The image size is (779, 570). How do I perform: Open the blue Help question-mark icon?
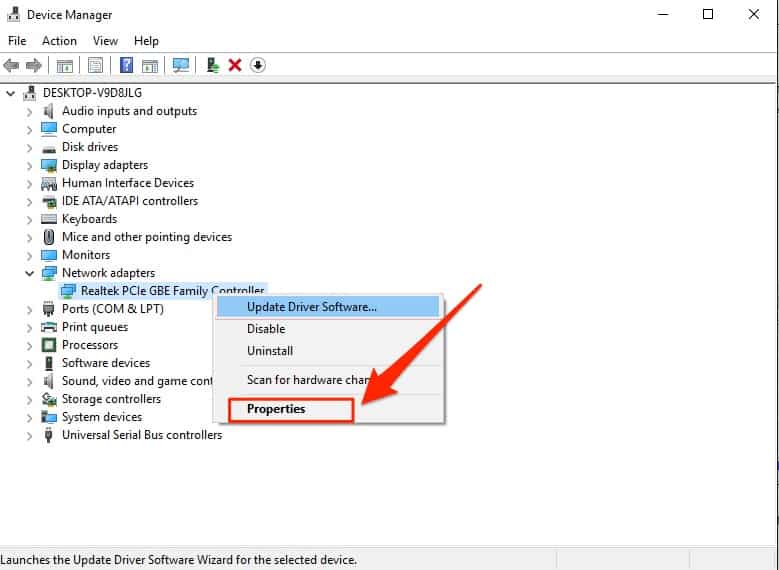[x=126, y=65]
